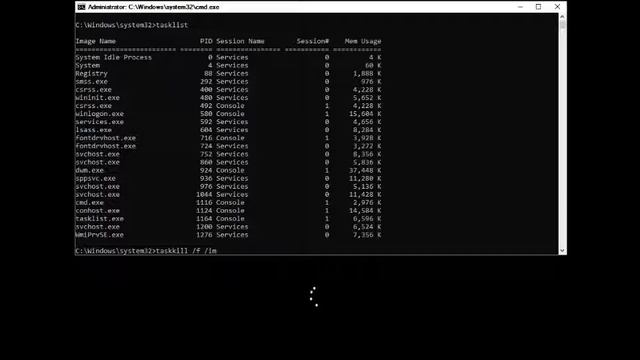Minimize the Administrator cmd window
640x360 pixels.
click(x=520, y=7)
